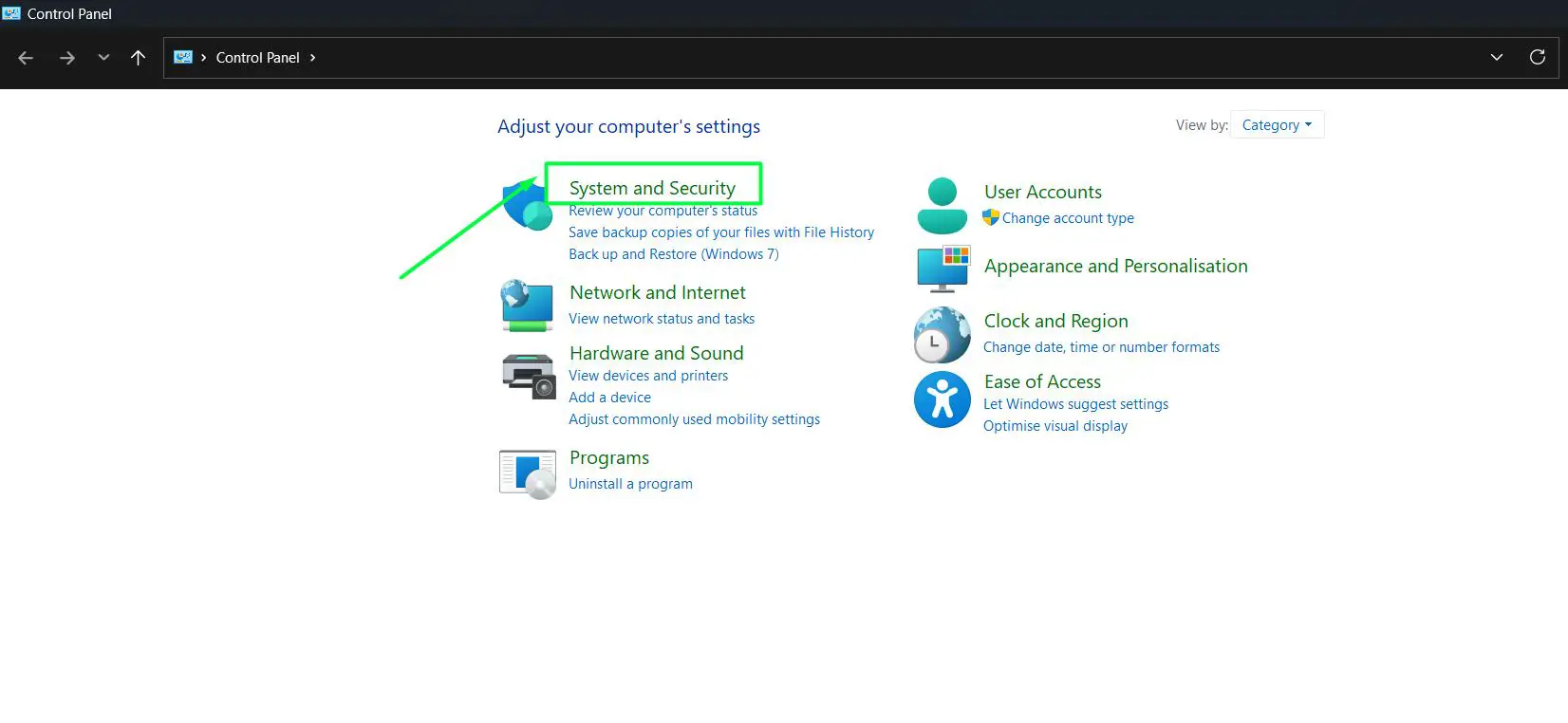The height and width of the screenshot is (723, 1568).
Task: Click the Control Panel title bar icon
Action: point(11,13)
